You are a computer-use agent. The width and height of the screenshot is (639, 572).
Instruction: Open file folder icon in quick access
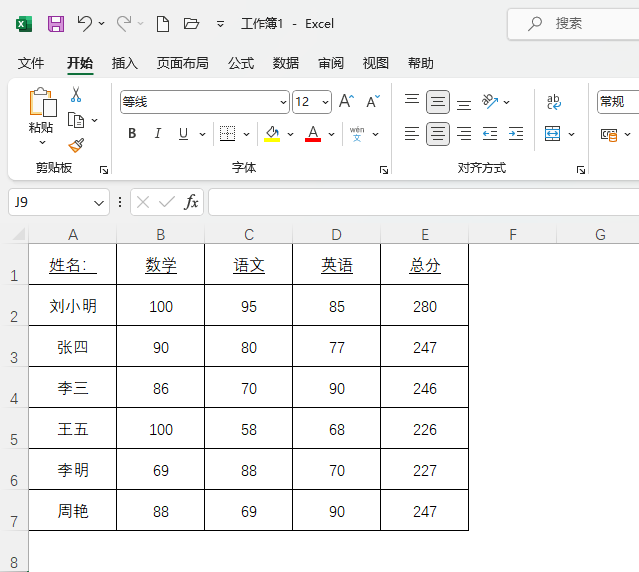coord(191,24)
